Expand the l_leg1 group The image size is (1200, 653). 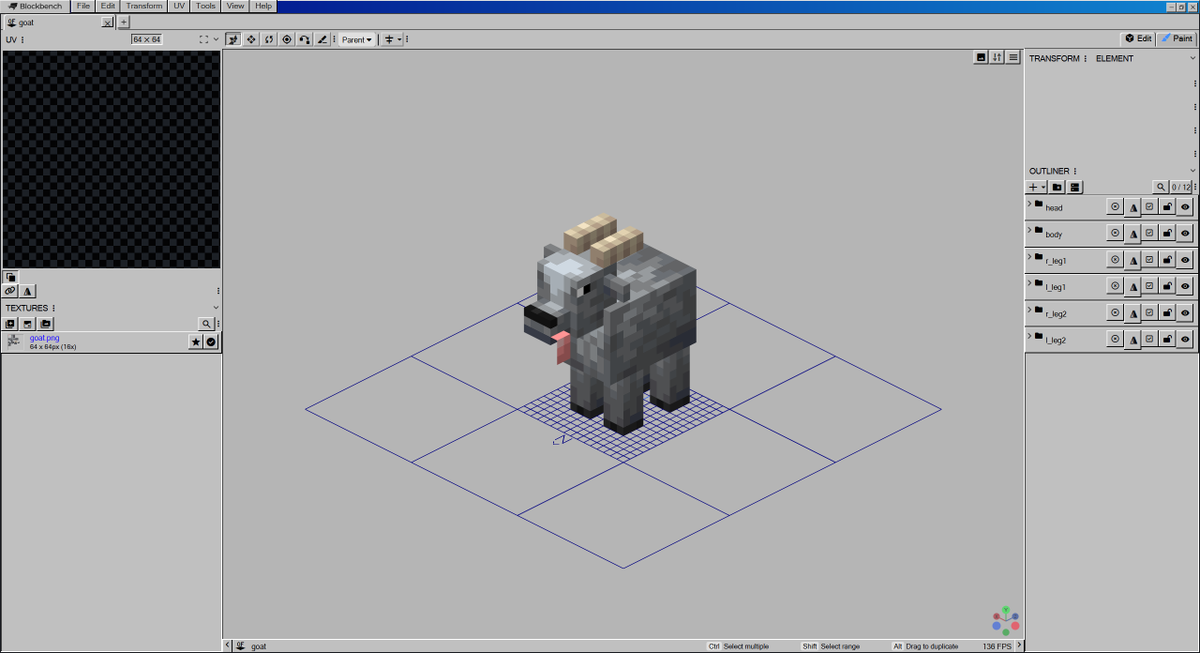point(1029,283)
